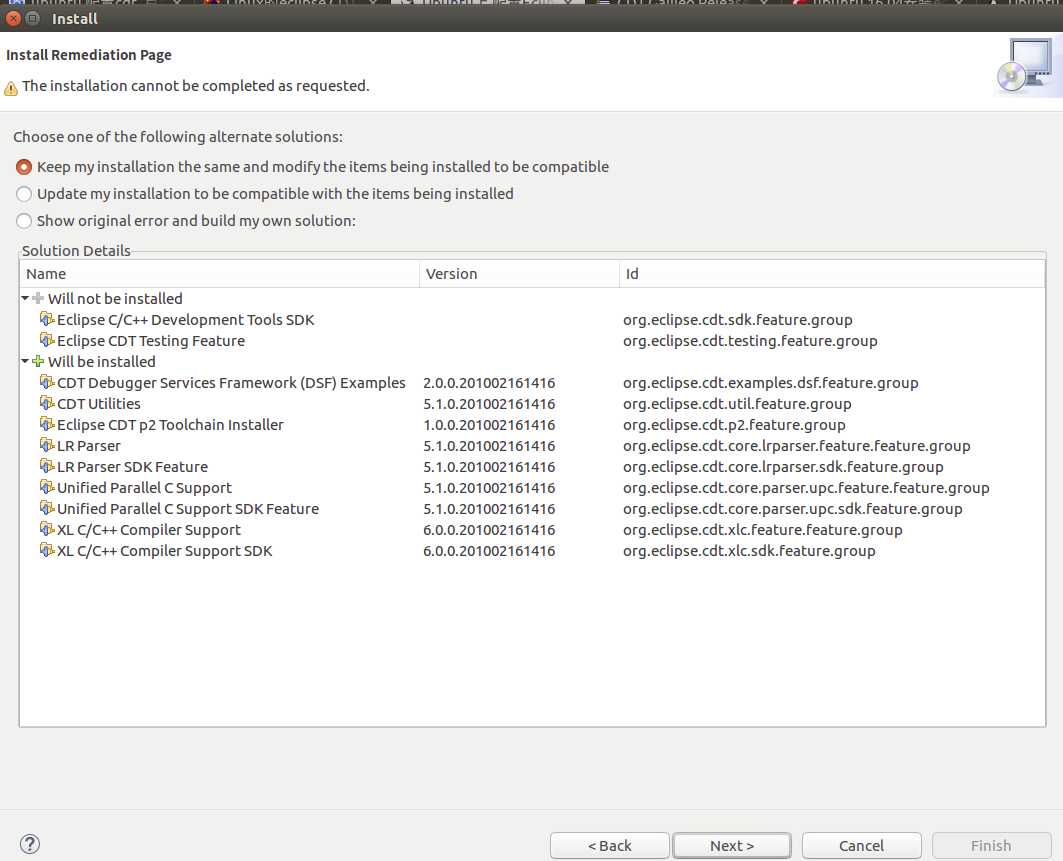Screen dimensions: 1063x861
Task: Click feature icon of CDT Debugger Services Framework Examples
Action: tap(47, 382)
